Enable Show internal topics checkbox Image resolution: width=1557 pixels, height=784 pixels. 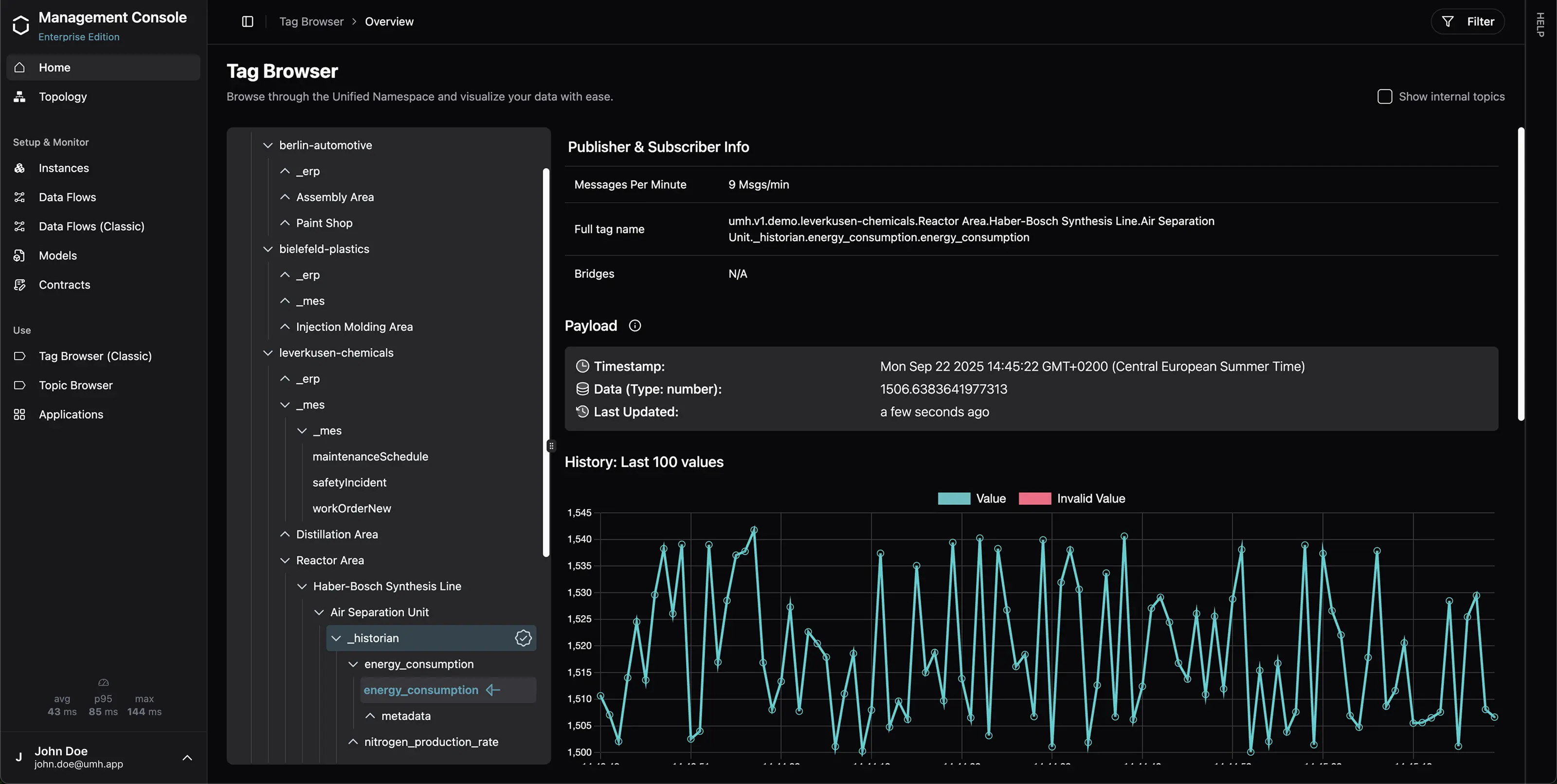coord(1384,97)
